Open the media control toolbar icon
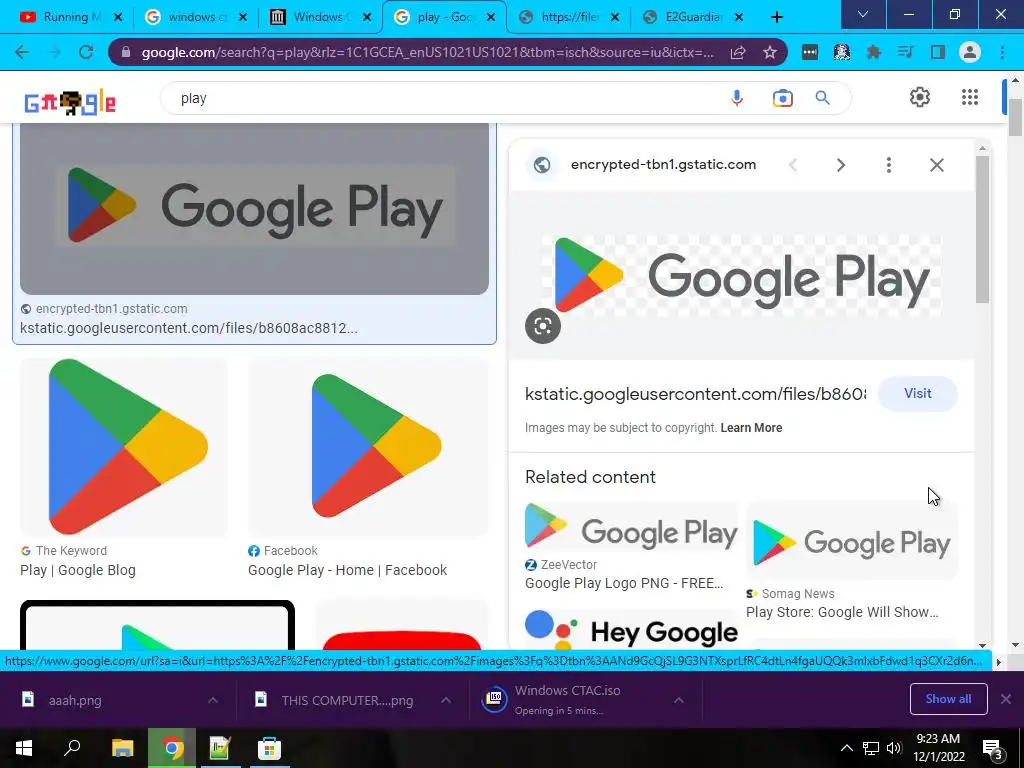1024x768 pixels. coord(906,52)
